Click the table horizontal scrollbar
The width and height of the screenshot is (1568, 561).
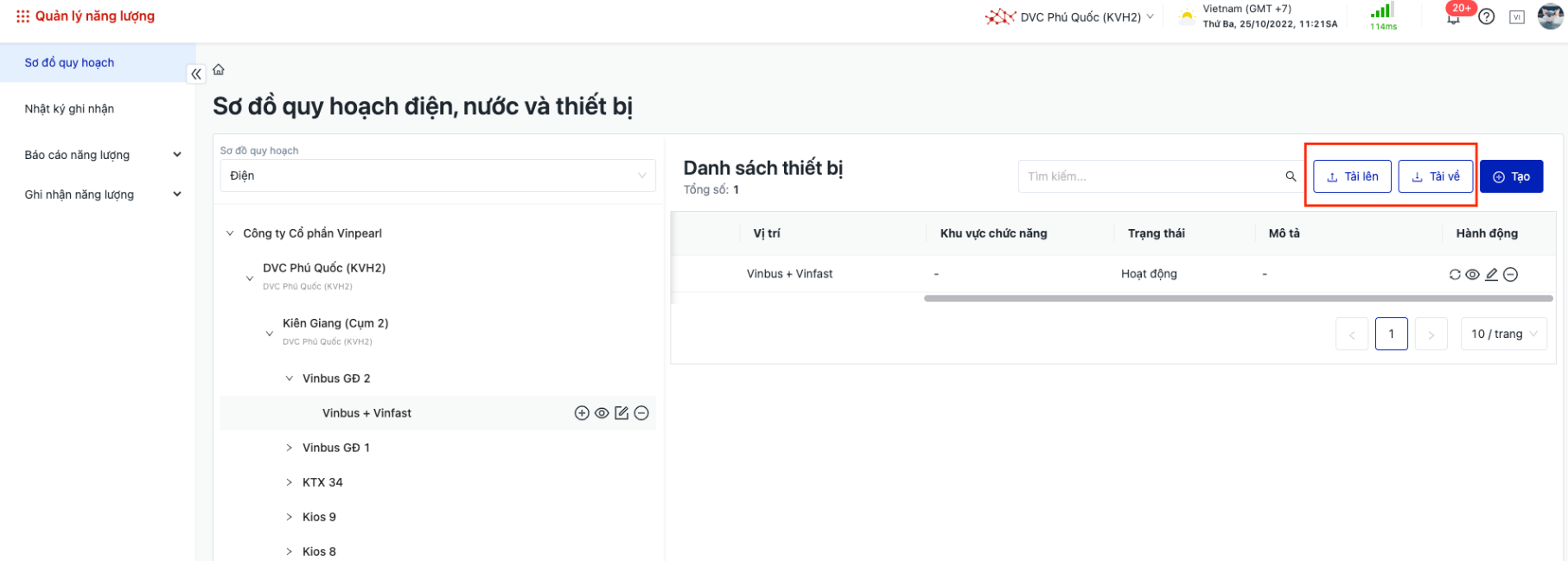(x=1238, y=298)
